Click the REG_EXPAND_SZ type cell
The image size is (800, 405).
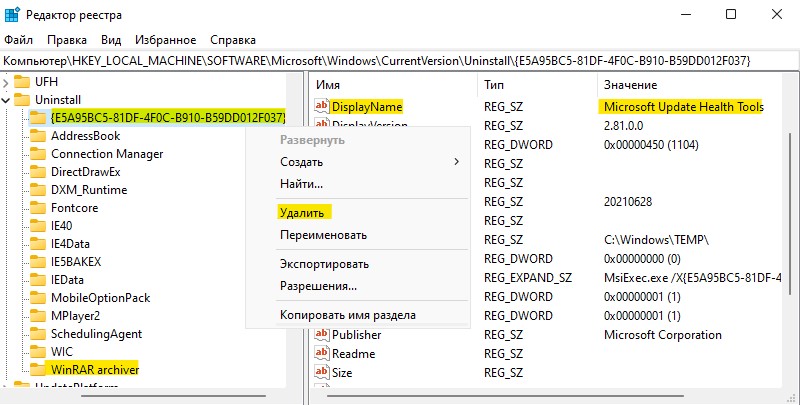click(528, 277)
